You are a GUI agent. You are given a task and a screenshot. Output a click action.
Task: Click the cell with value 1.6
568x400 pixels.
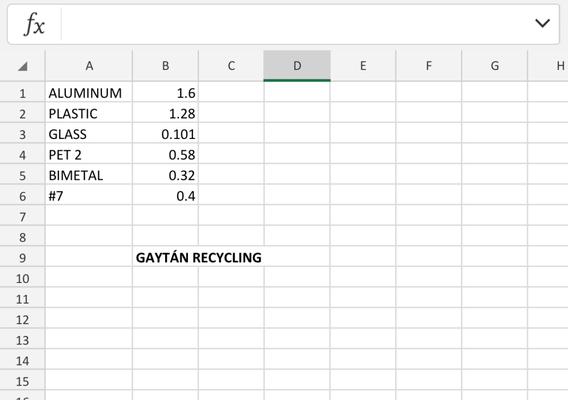[x=166, y=93]
